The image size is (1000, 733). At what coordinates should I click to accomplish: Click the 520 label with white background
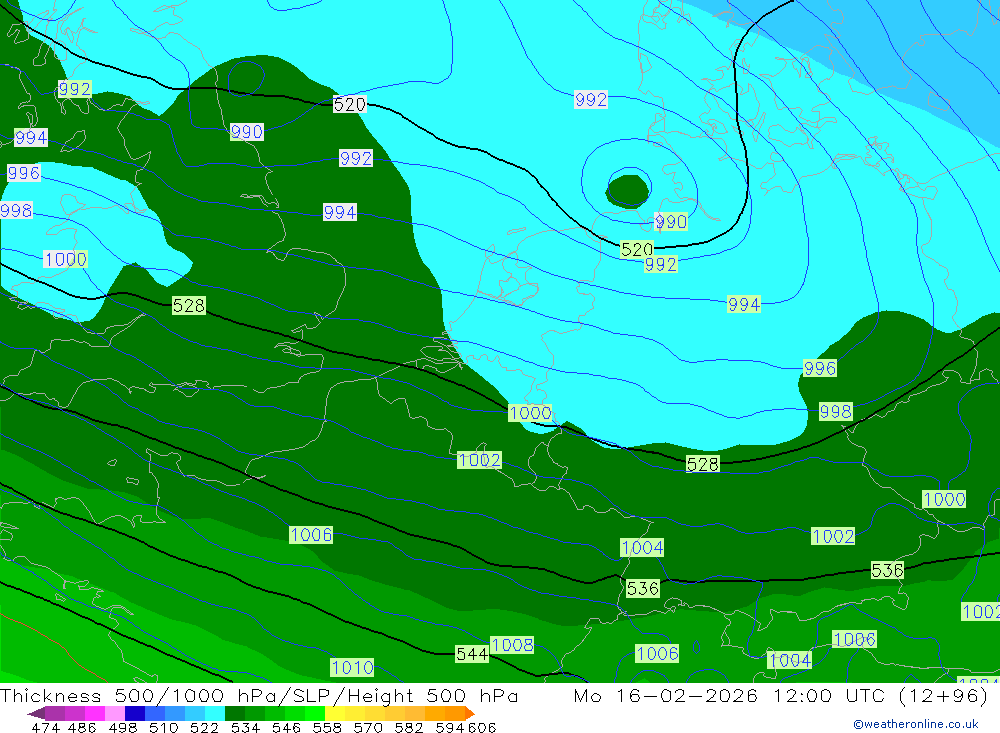349,104
